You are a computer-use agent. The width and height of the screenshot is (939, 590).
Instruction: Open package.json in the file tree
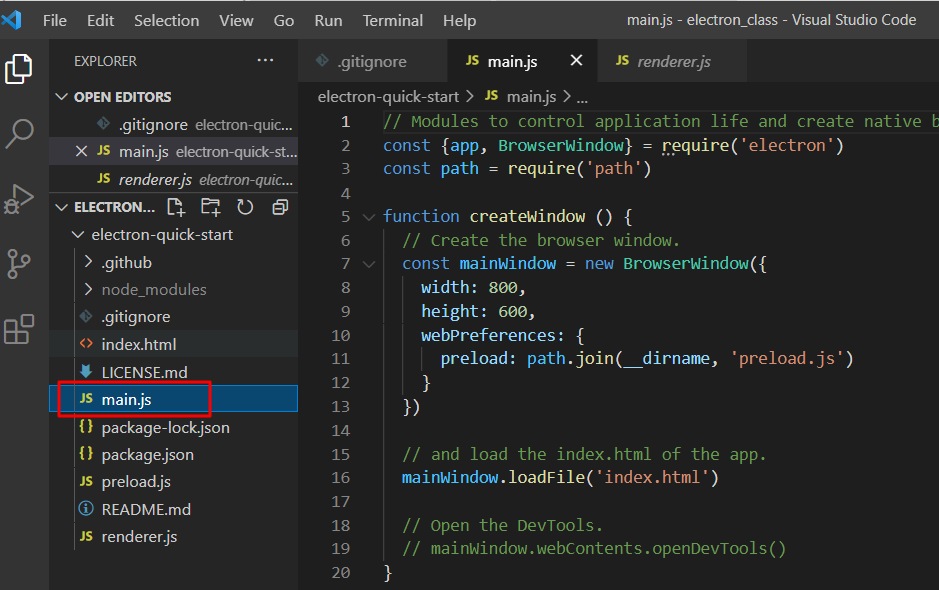(174, 455)
